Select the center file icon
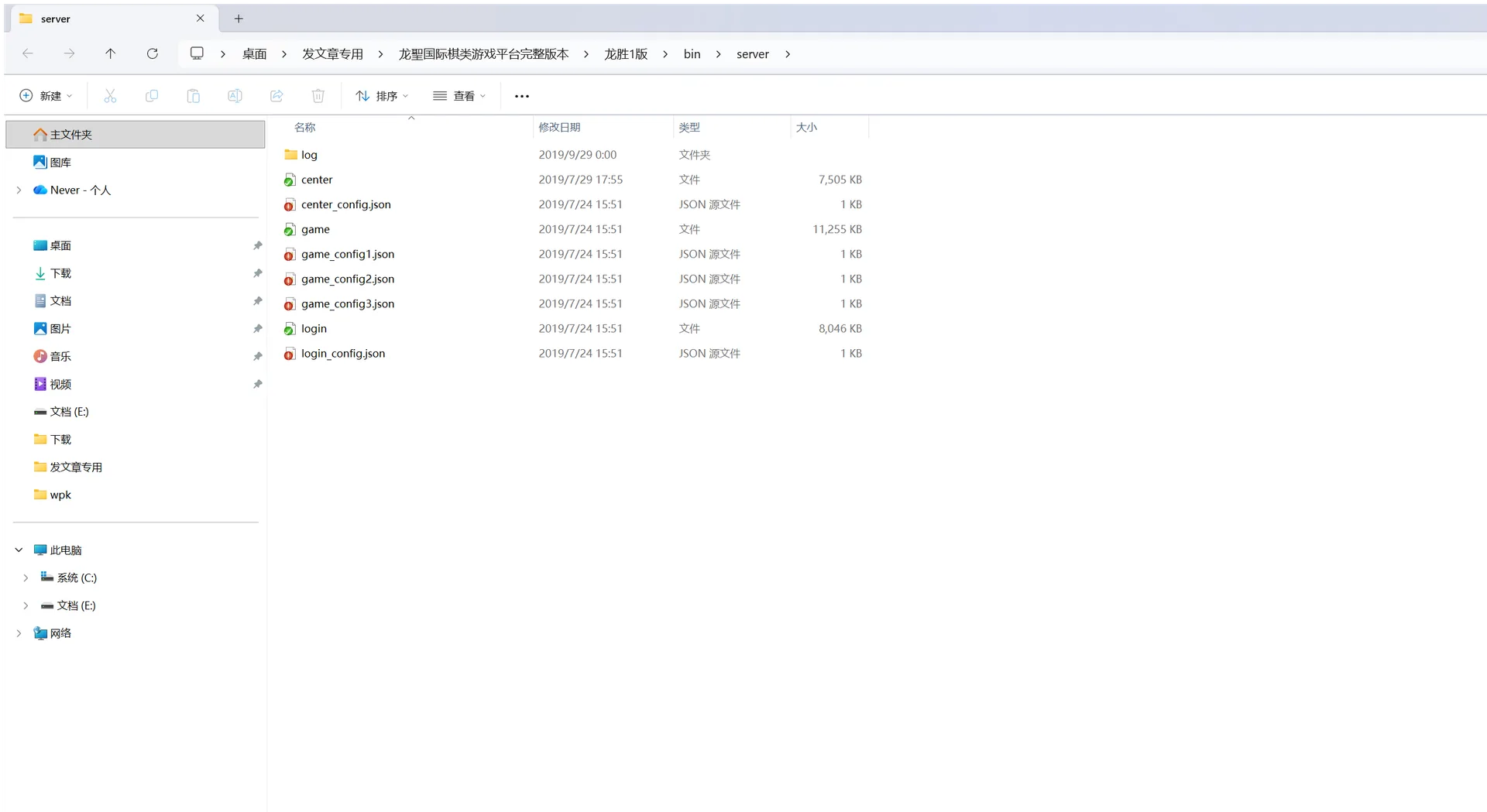Viewport: 1487px width, 812px height. pos(290,180)
